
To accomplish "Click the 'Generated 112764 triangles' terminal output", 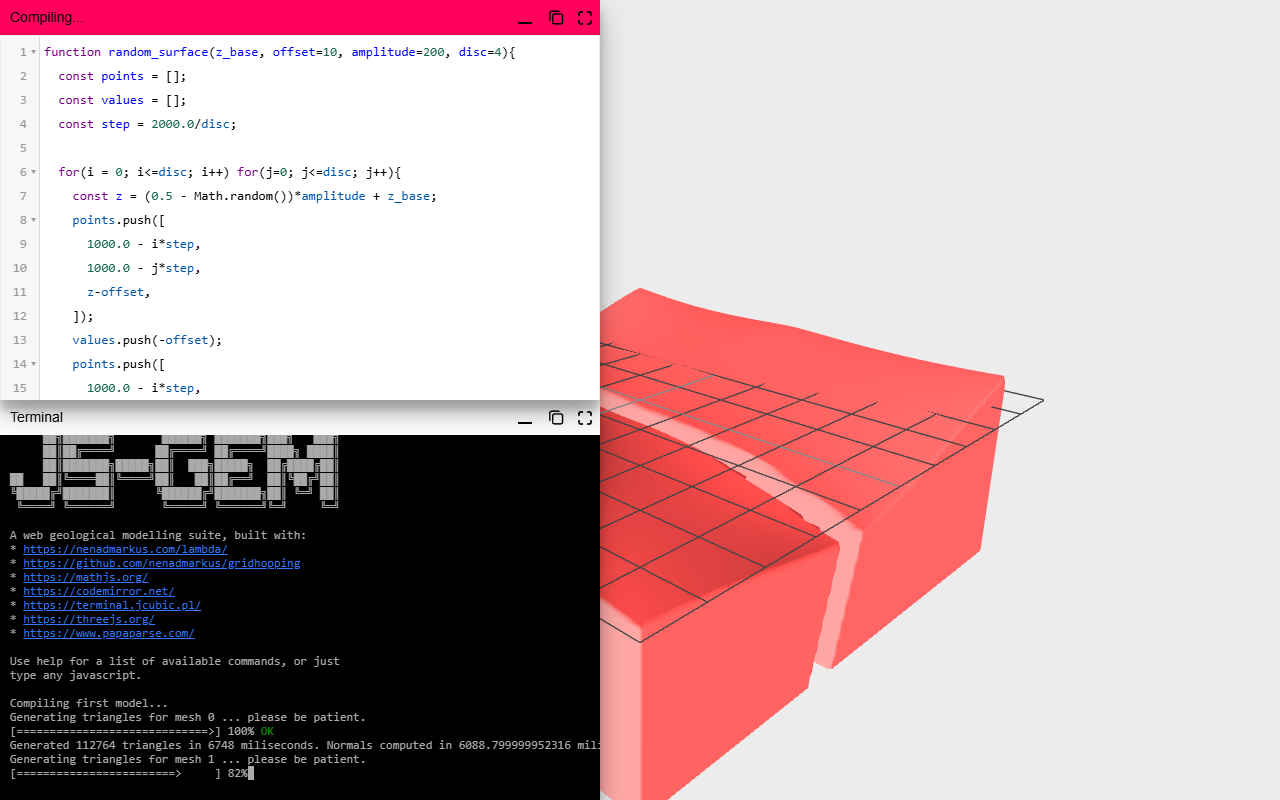I will pos(305,745).
